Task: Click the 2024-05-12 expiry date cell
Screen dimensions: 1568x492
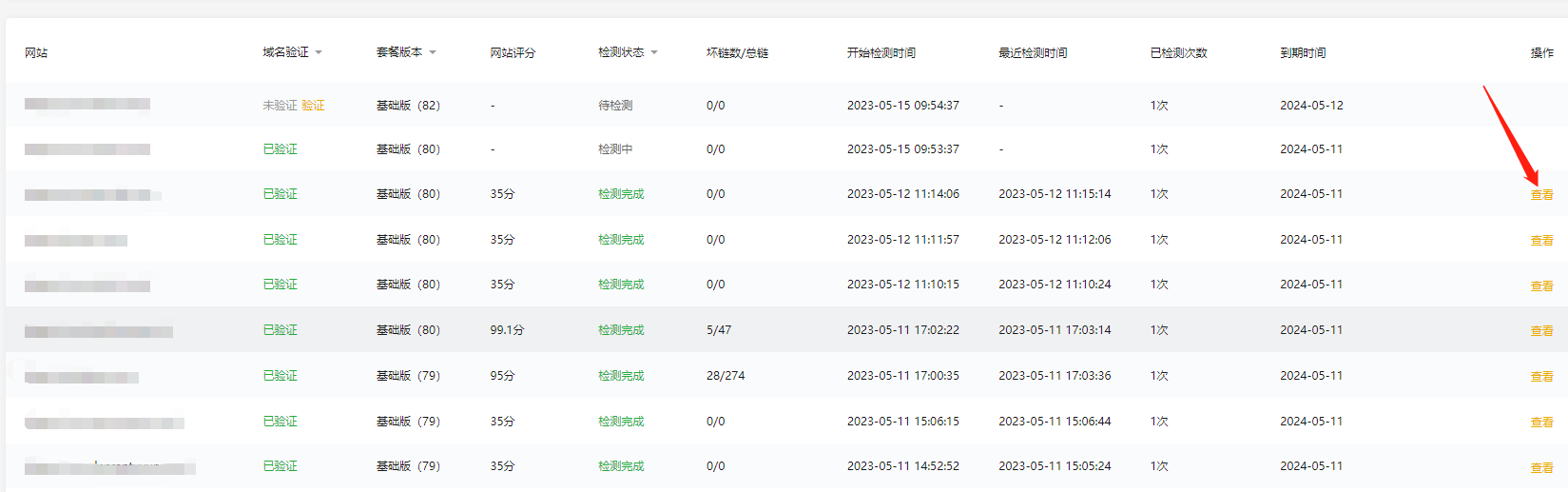Action: 1311,106
